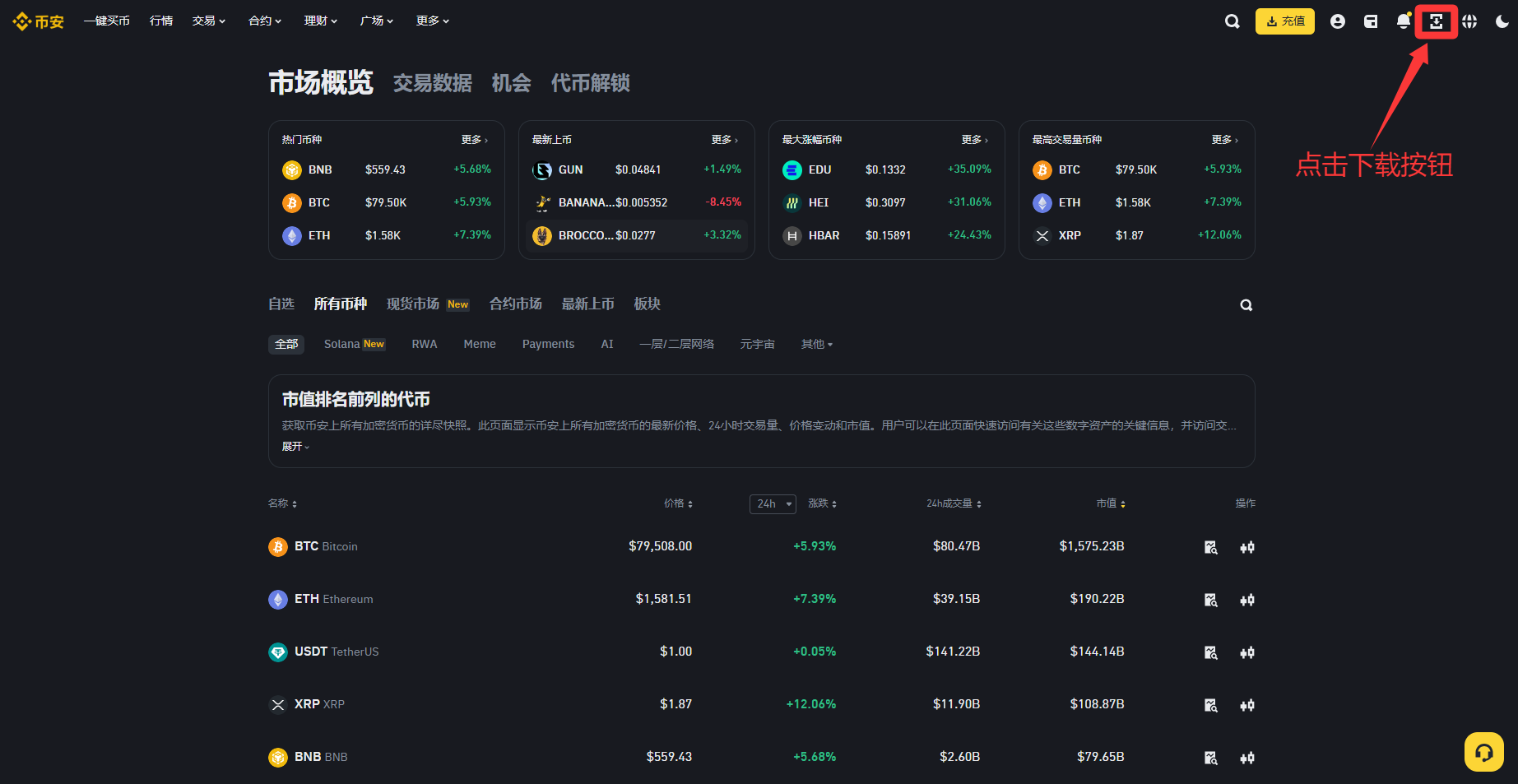Open the user profile icon
Viewport: 1518px width, 784px height.
point(1338,21)
